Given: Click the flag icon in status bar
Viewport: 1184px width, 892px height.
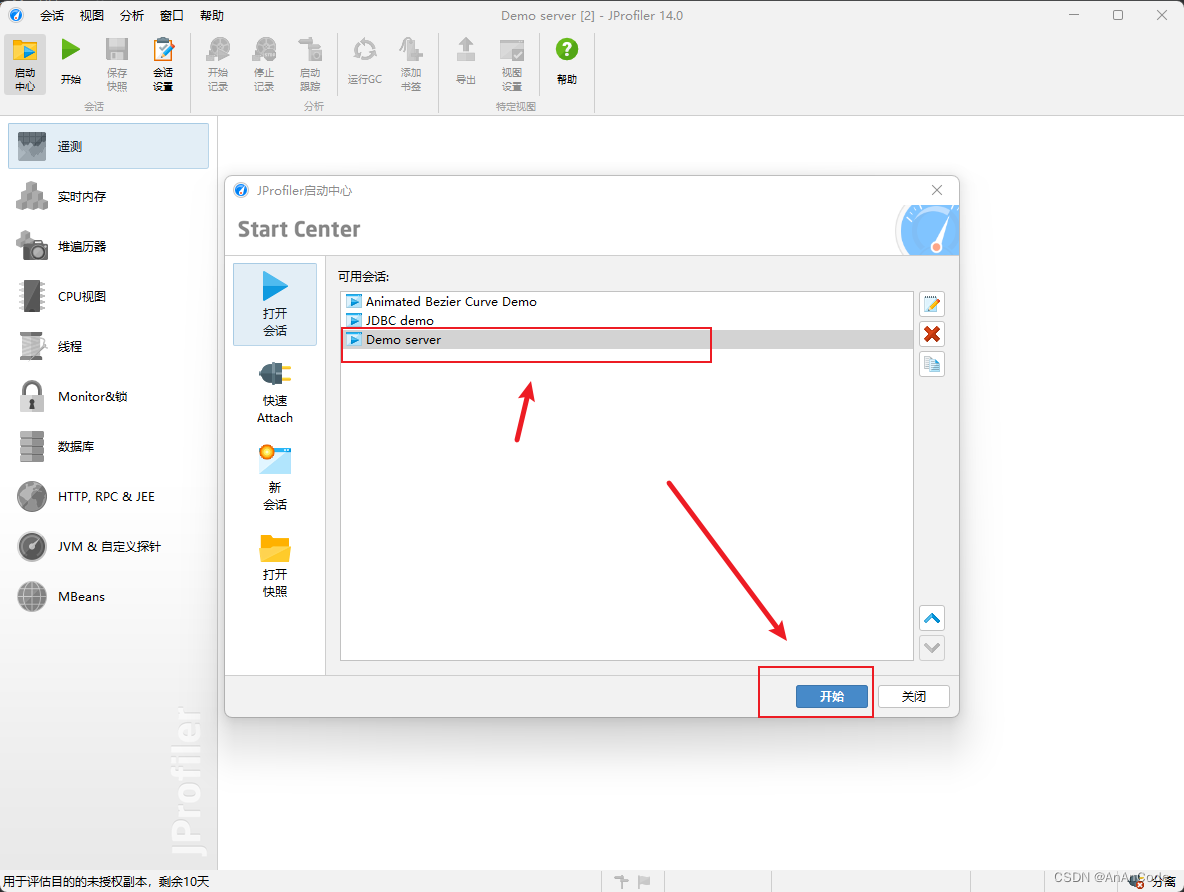Looking at the screenshot, I should pos(644,881).
